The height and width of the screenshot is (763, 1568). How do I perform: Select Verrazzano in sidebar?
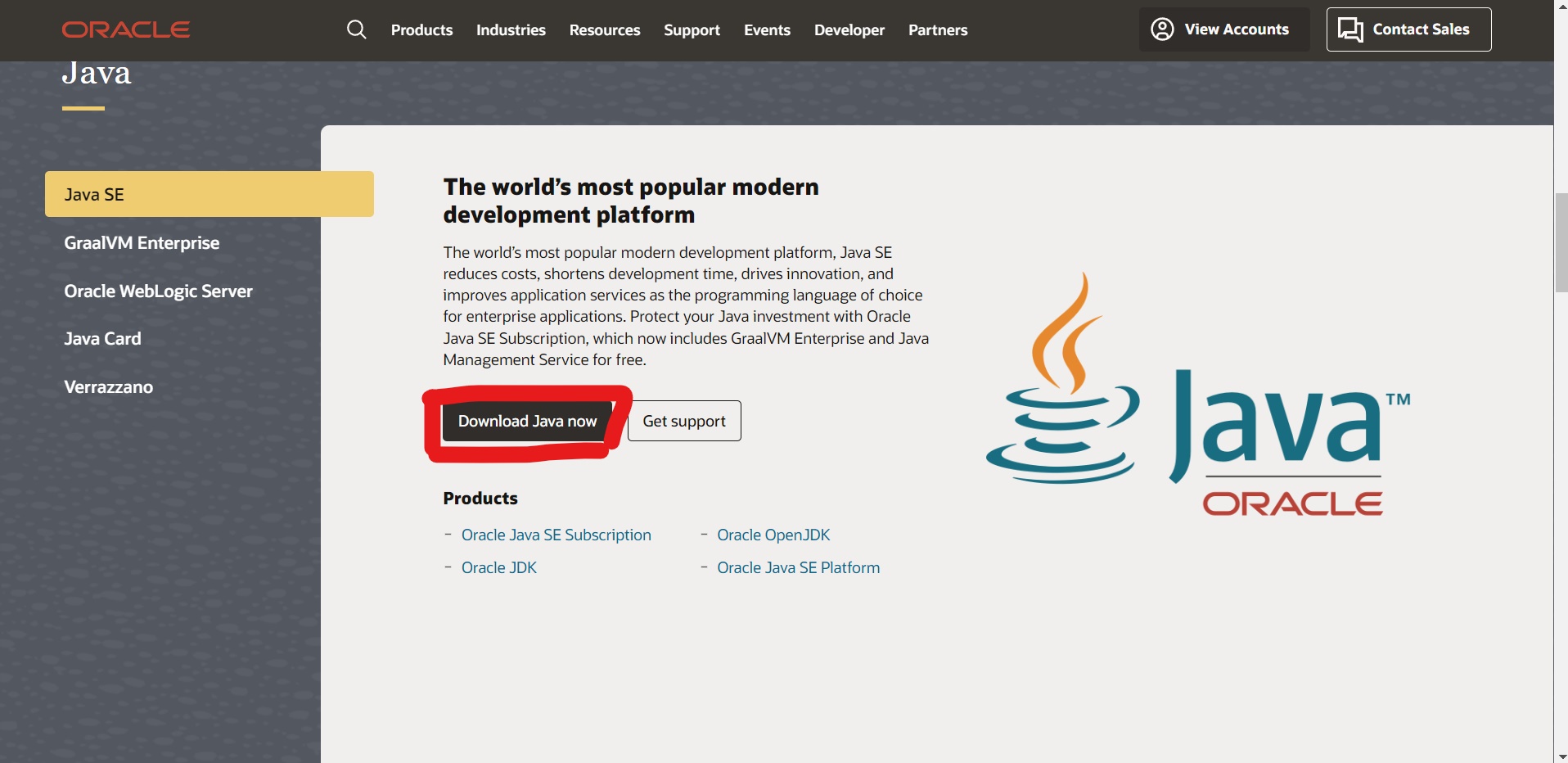108,387
